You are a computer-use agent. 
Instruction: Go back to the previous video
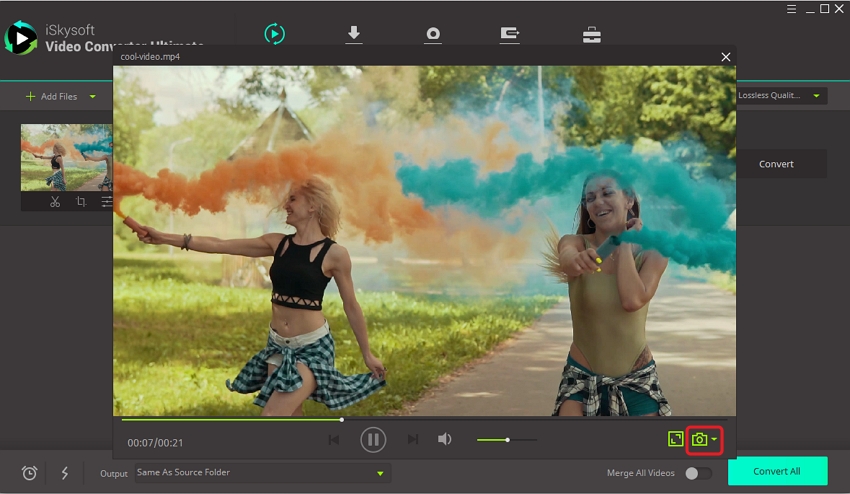tap(334, 439)
